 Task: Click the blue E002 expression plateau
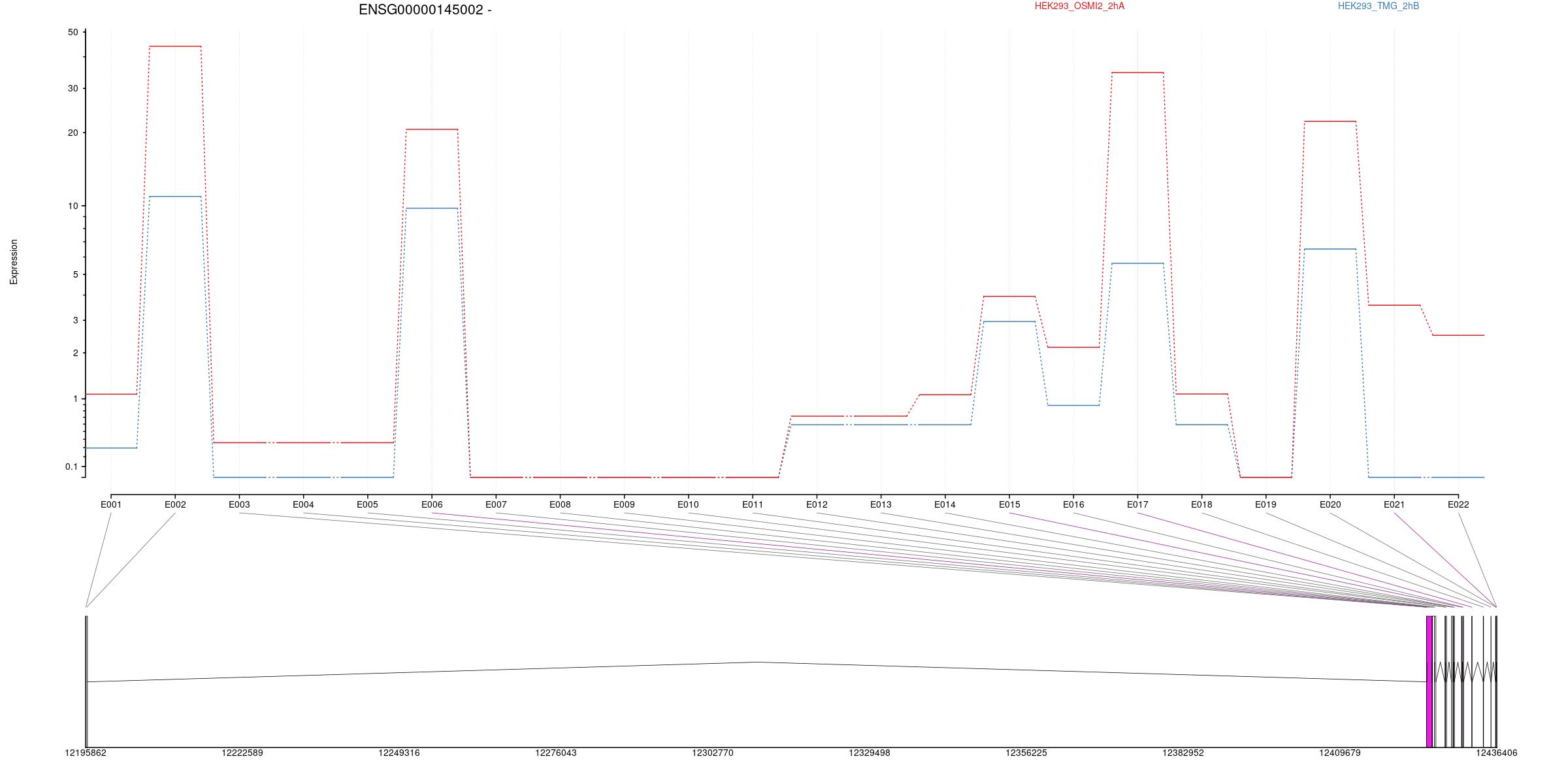tap(175, 197)
